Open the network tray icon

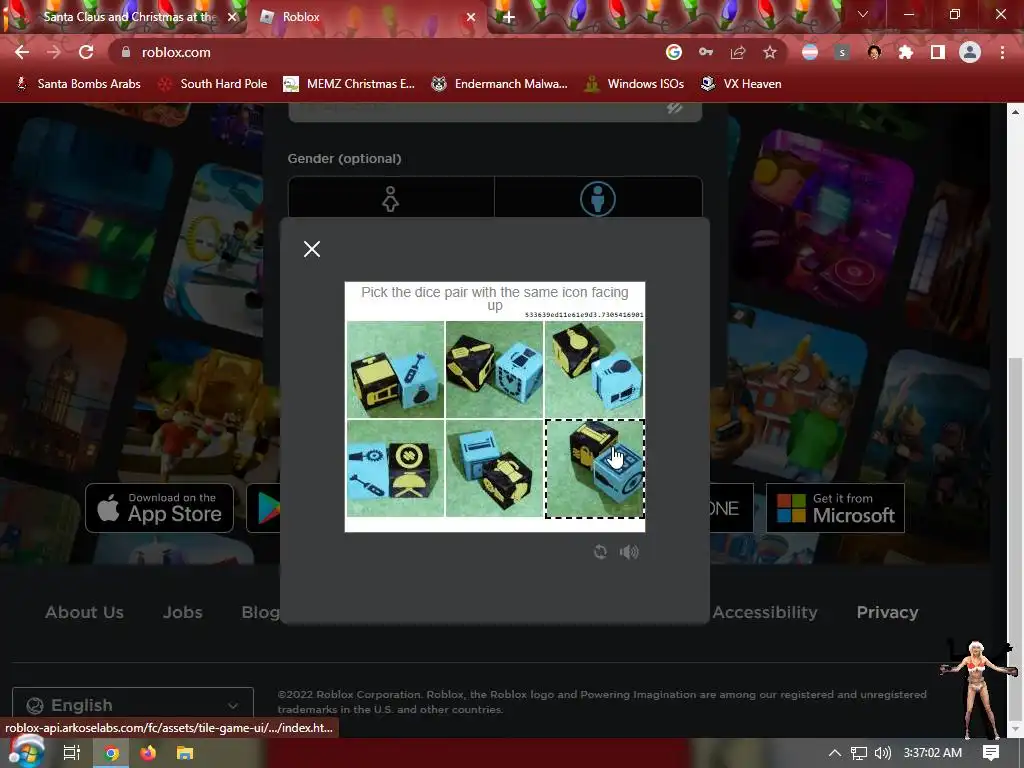point(859,753)
